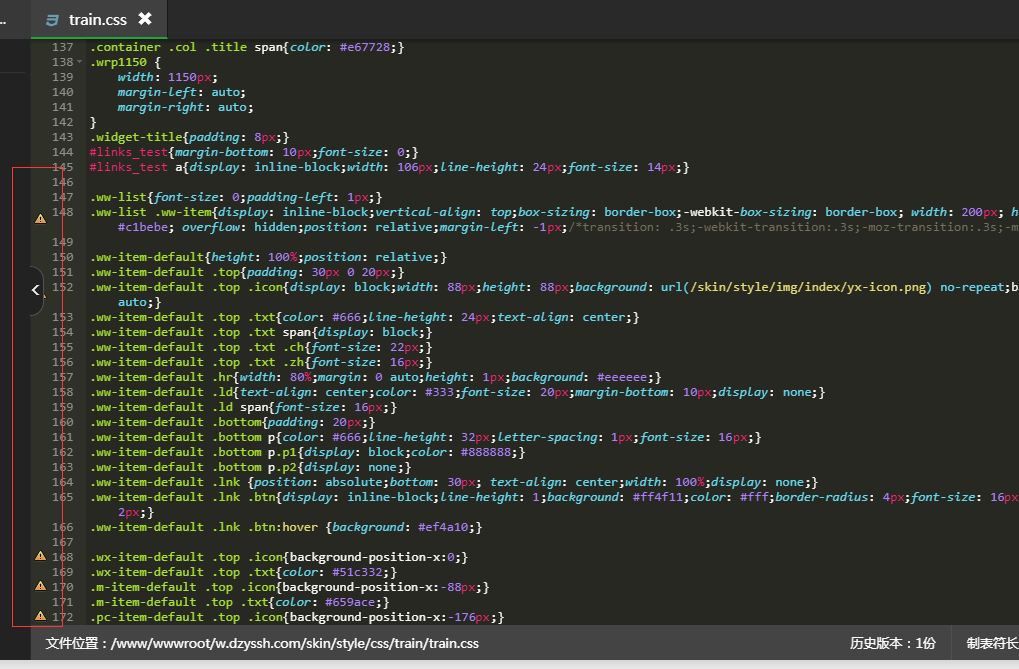Close the train.css tab
Screen dimensions: 1019x669
(145, 19)
